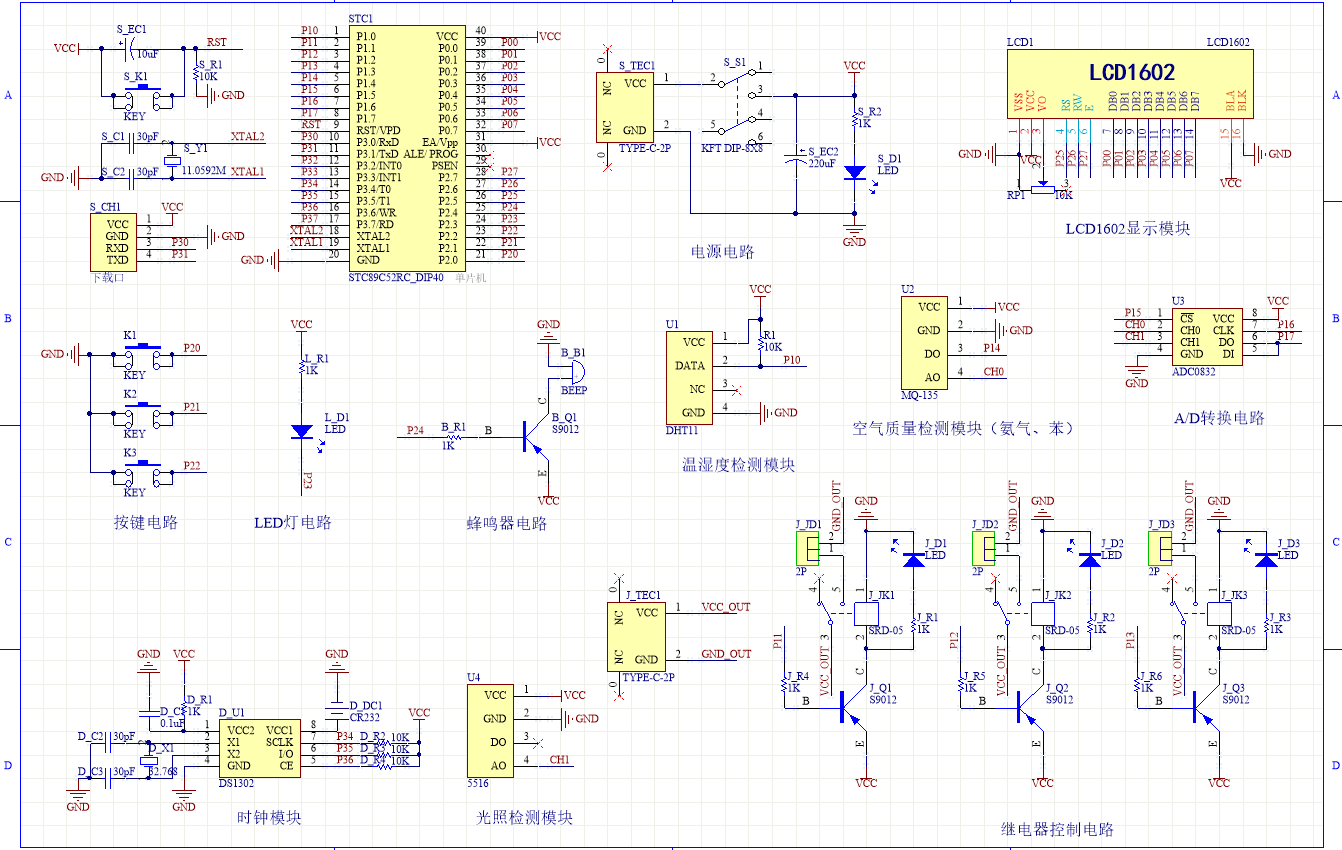The image size is (1342, 850).
Task: Select the STC89C52RC microcontroller chip body
Action: pos(405,147)
